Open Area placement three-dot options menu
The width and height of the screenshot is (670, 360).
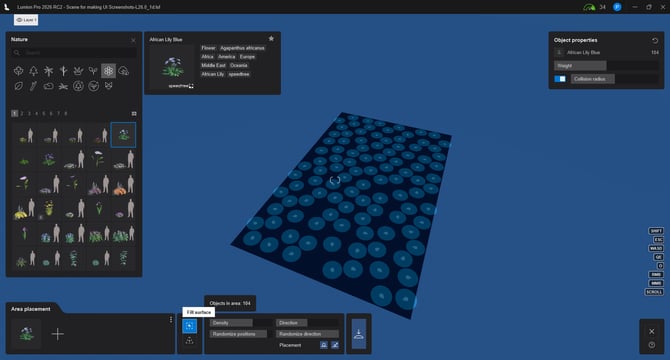(x=171, y=319)
